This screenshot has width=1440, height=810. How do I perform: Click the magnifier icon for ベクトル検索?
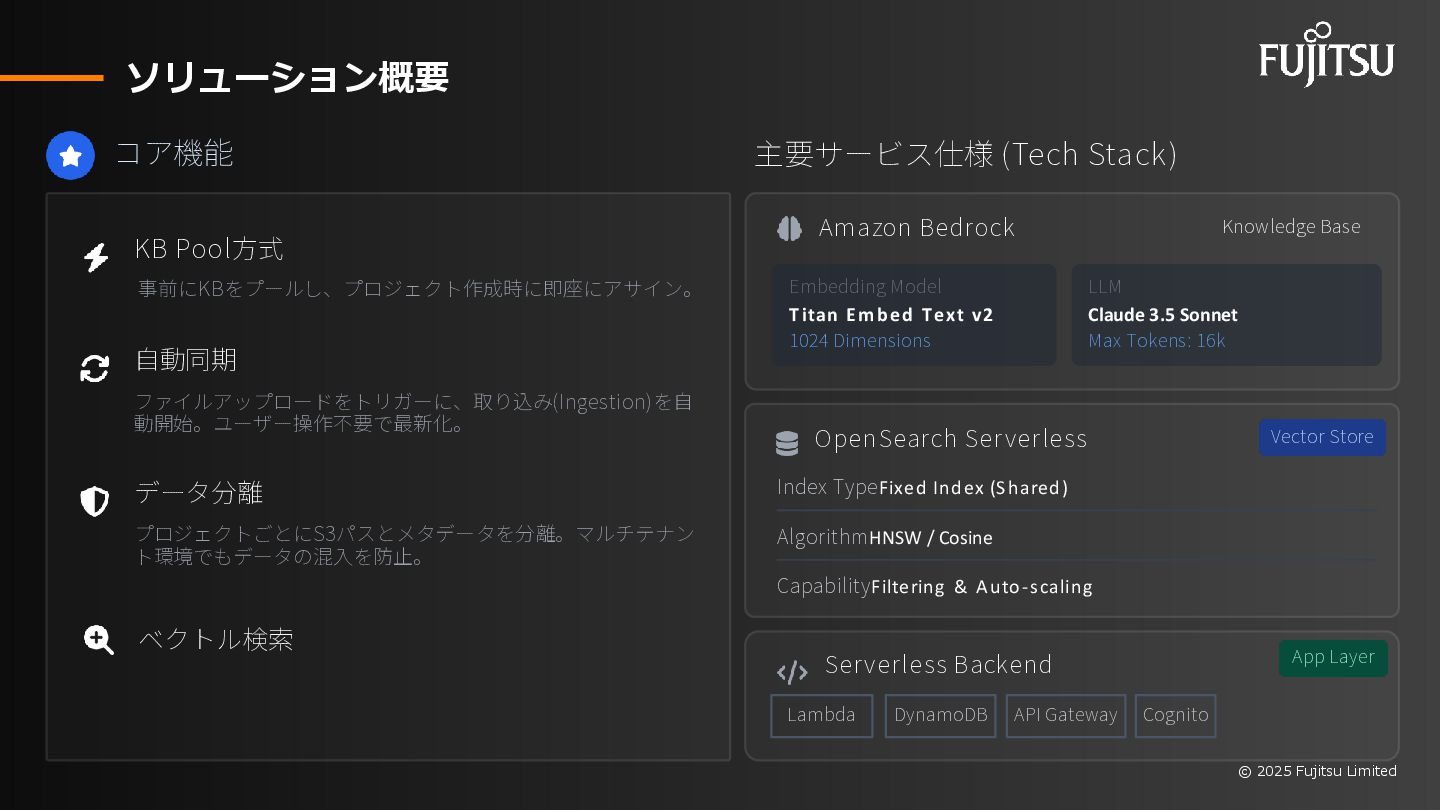[99, 640]
